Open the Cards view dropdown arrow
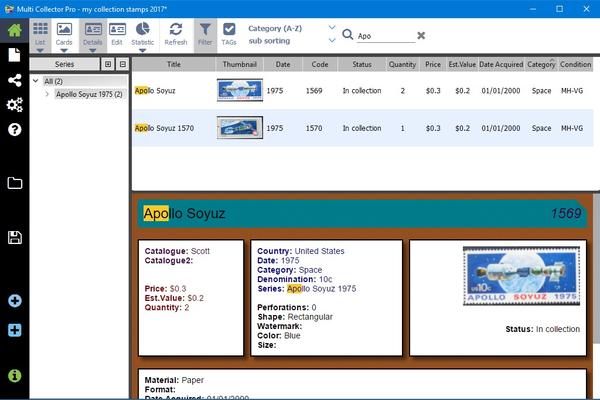Screen dimensions: 600x400 (64, 51)
